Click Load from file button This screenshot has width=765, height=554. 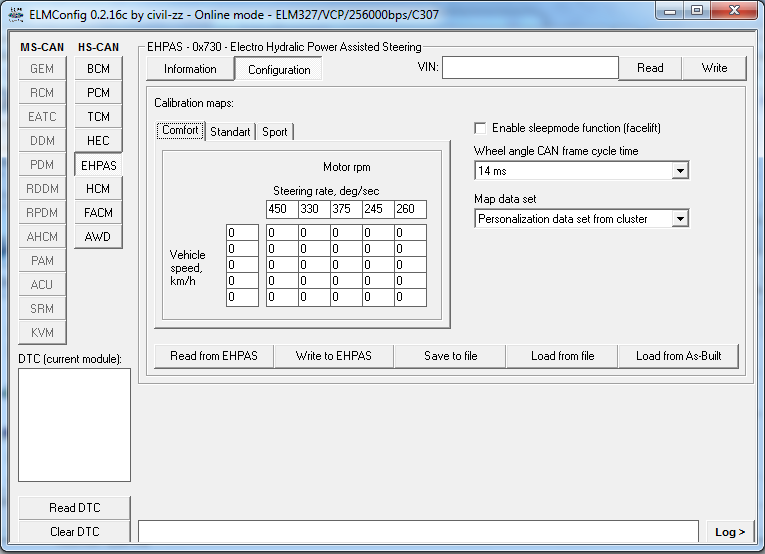click(562, 356)
